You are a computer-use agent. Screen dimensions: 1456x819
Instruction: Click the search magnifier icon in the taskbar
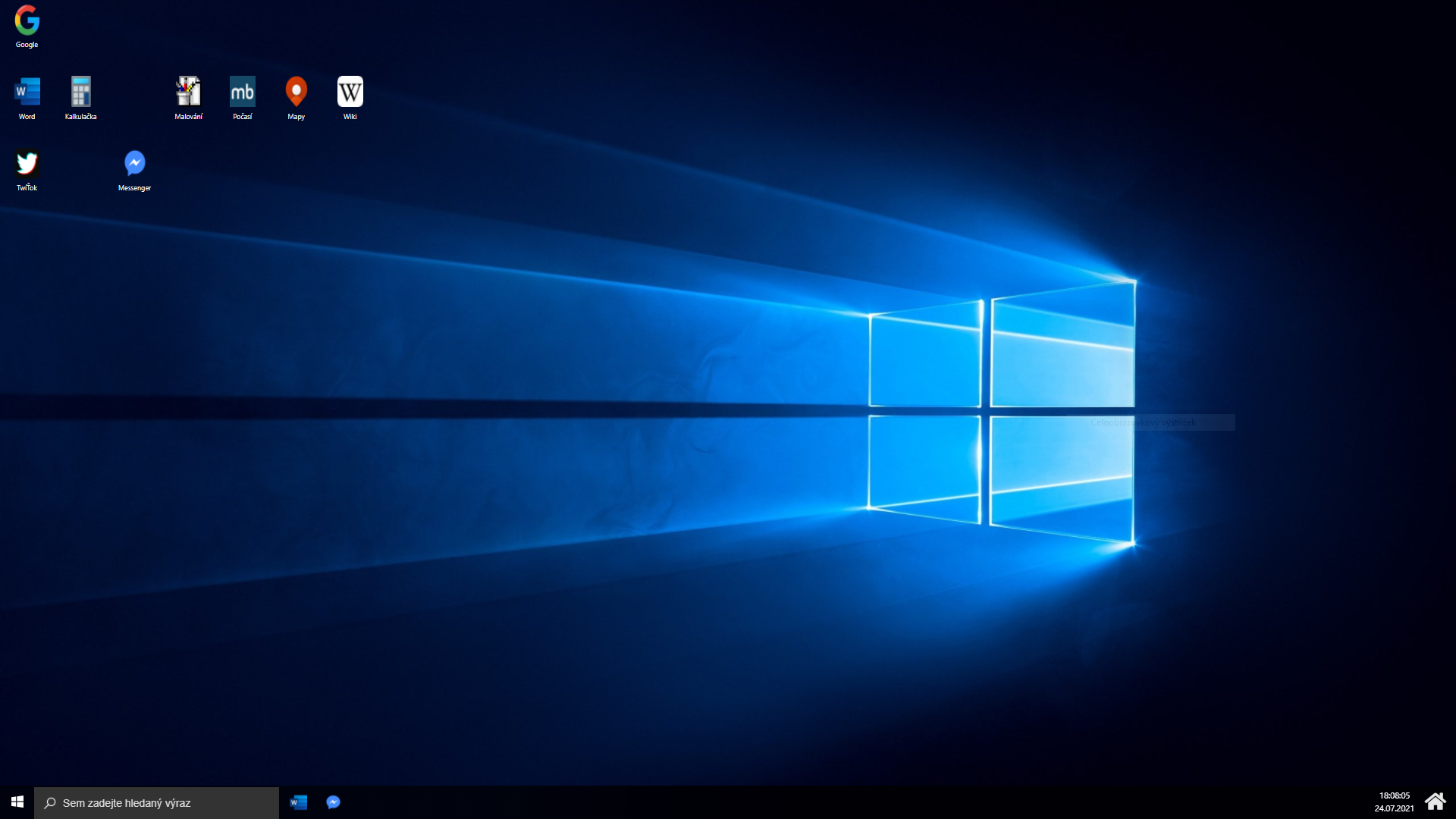pyautogui.click(x=50, y=802)
